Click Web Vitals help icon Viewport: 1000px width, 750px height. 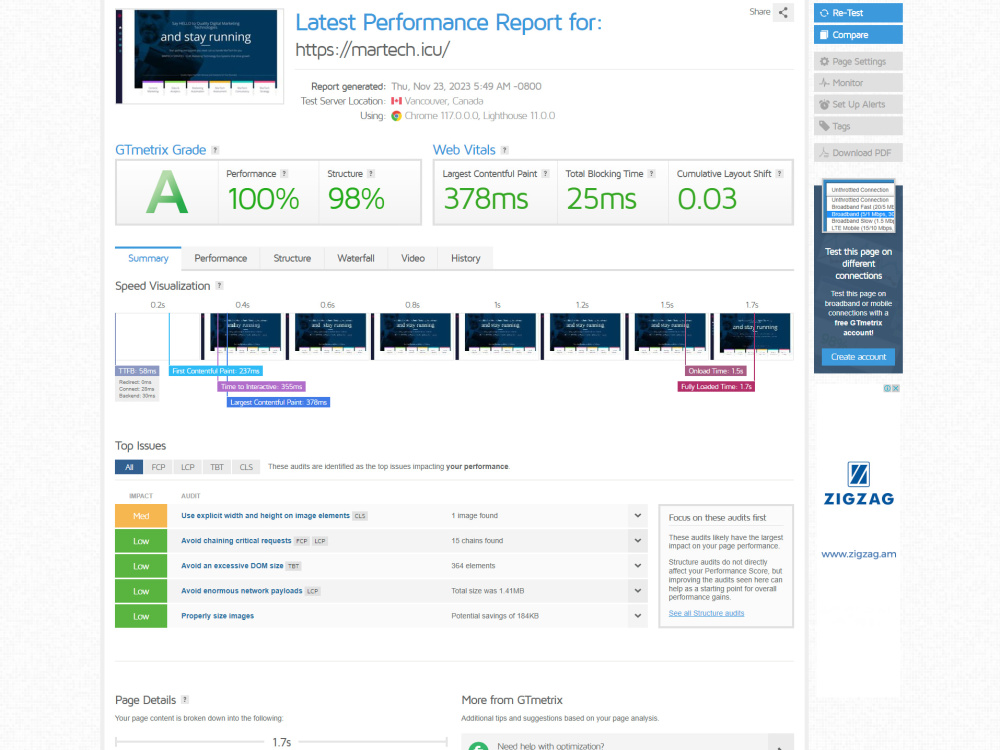click(x=504, y=150)
